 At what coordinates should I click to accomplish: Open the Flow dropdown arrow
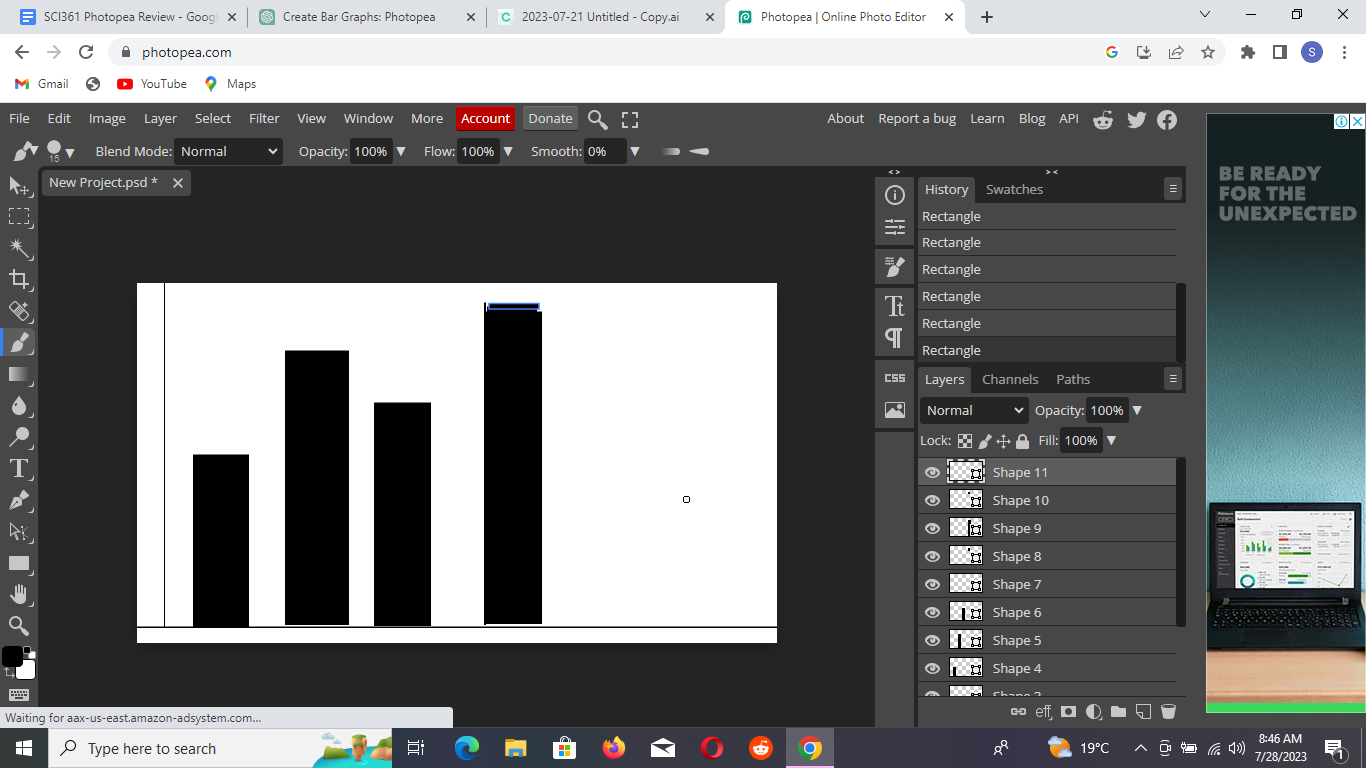point(508,151)
